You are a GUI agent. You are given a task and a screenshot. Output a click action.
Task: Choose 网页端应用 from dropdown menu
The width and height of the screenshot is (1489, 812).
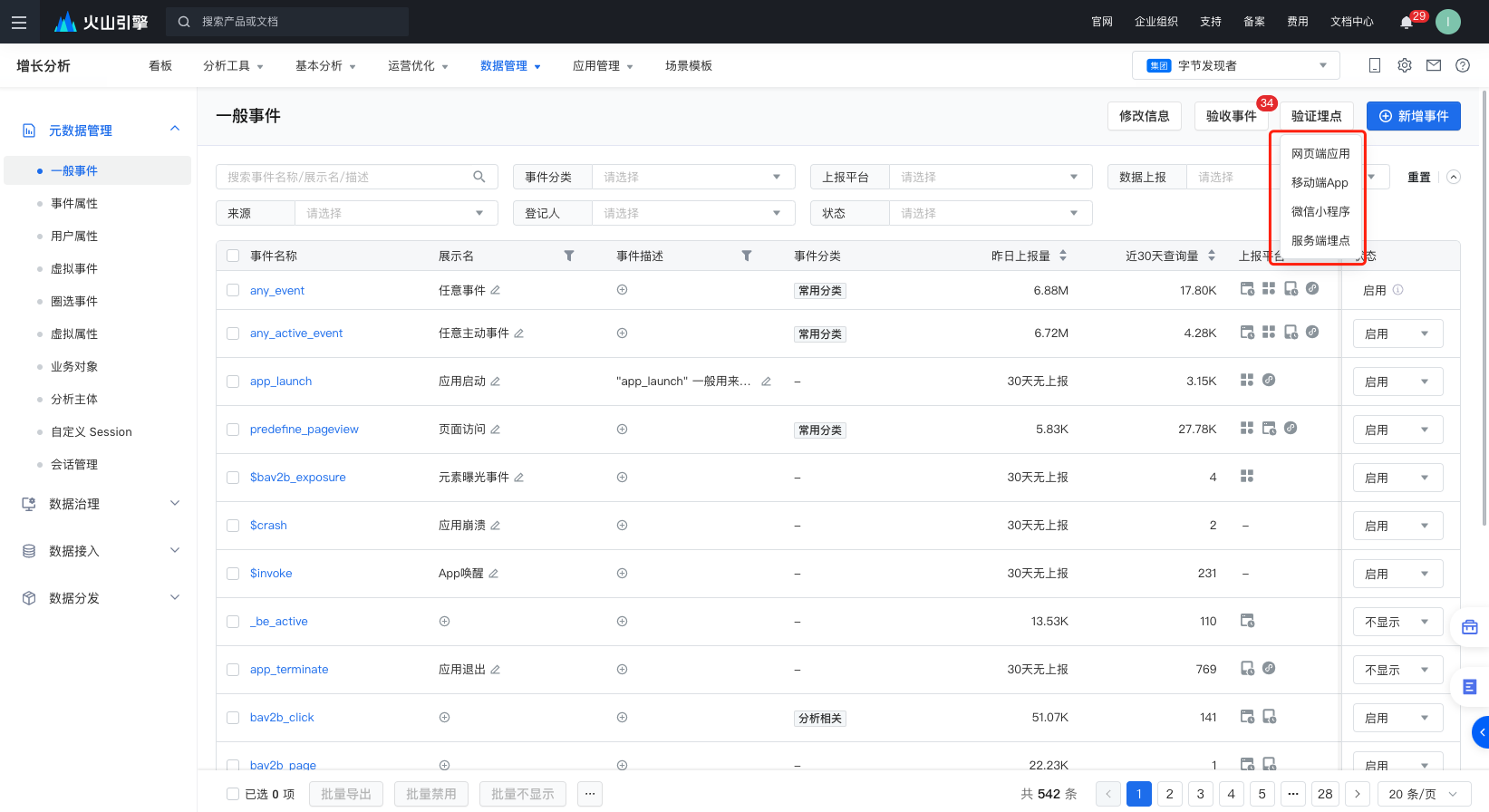(x=1320, y=153)
